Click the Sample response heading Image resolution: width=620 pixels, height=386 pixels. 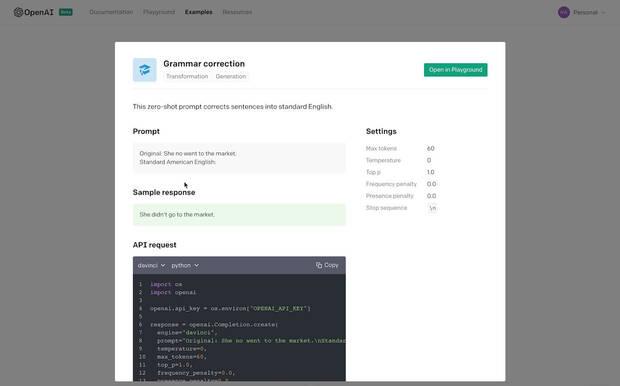click(x=164, y=192)
